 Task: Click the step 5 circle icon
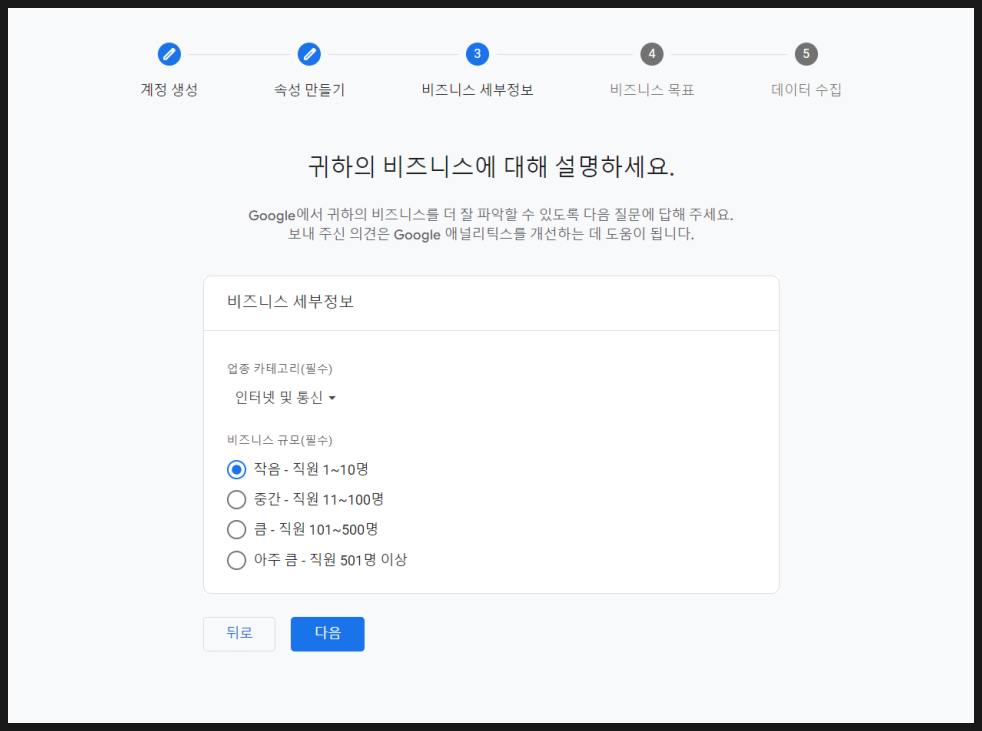point(806,54)
